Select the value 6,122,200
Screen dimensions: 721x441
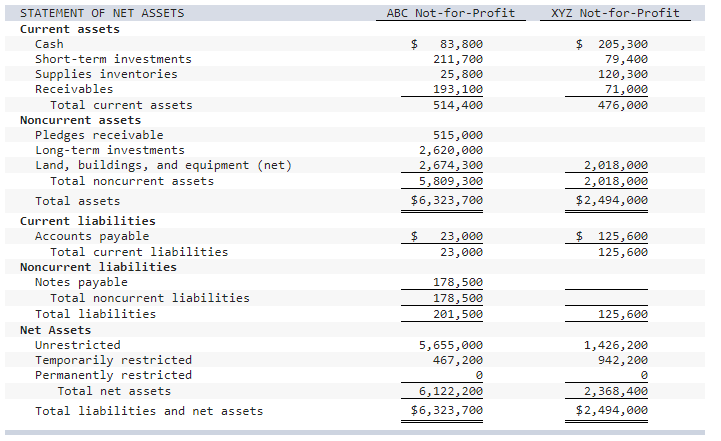[x=451, y=391]
